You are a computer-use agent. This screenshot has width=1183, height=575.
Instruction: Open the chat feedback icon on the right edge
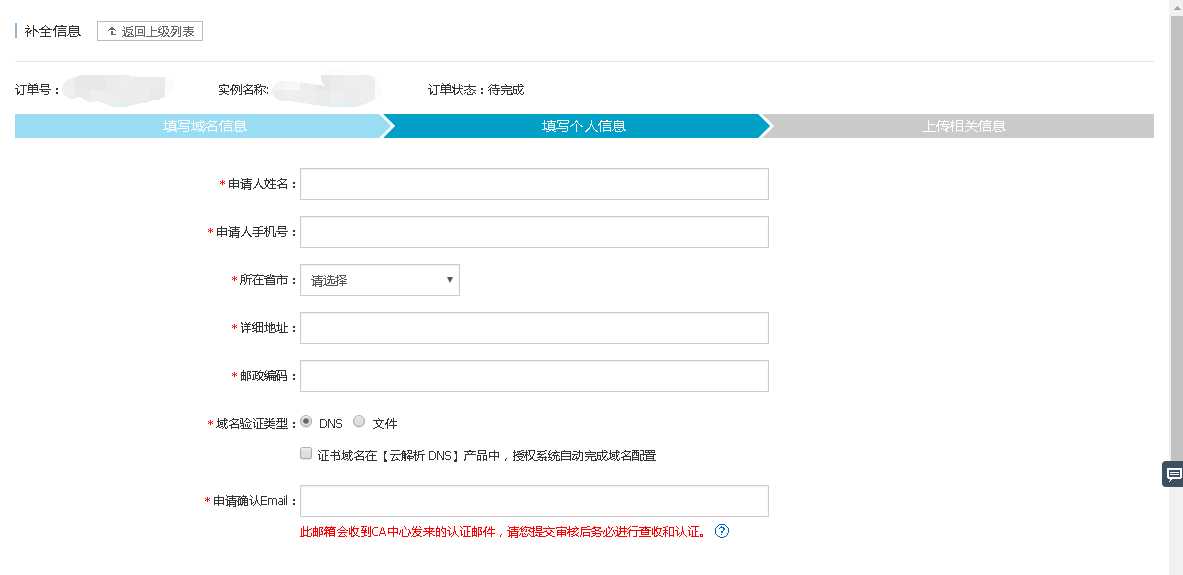pos(1173,474)
